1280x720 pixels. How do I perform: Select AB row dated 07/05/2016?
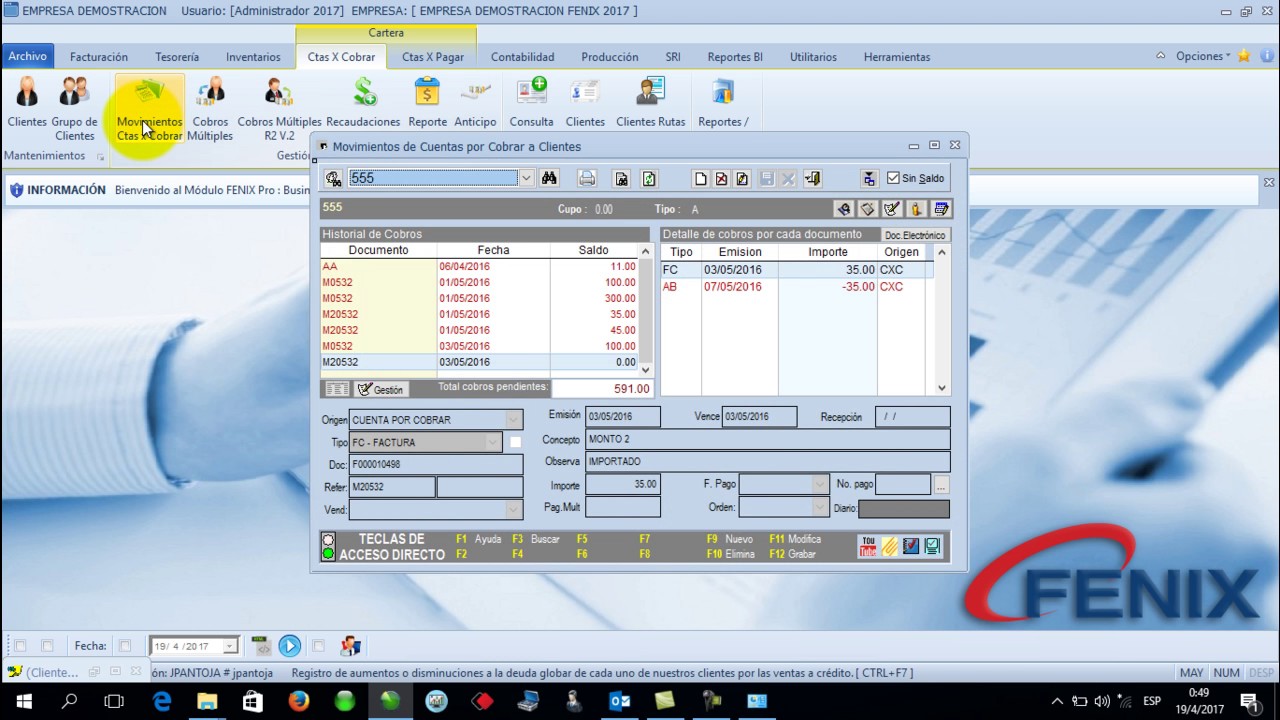(797, 286)
